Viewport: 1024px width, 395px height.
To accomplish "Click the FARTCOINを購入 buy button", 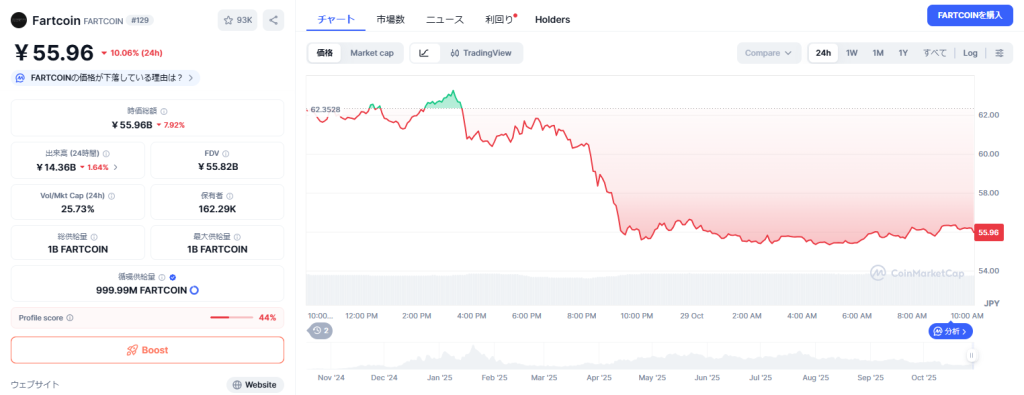I will point(969,15).
